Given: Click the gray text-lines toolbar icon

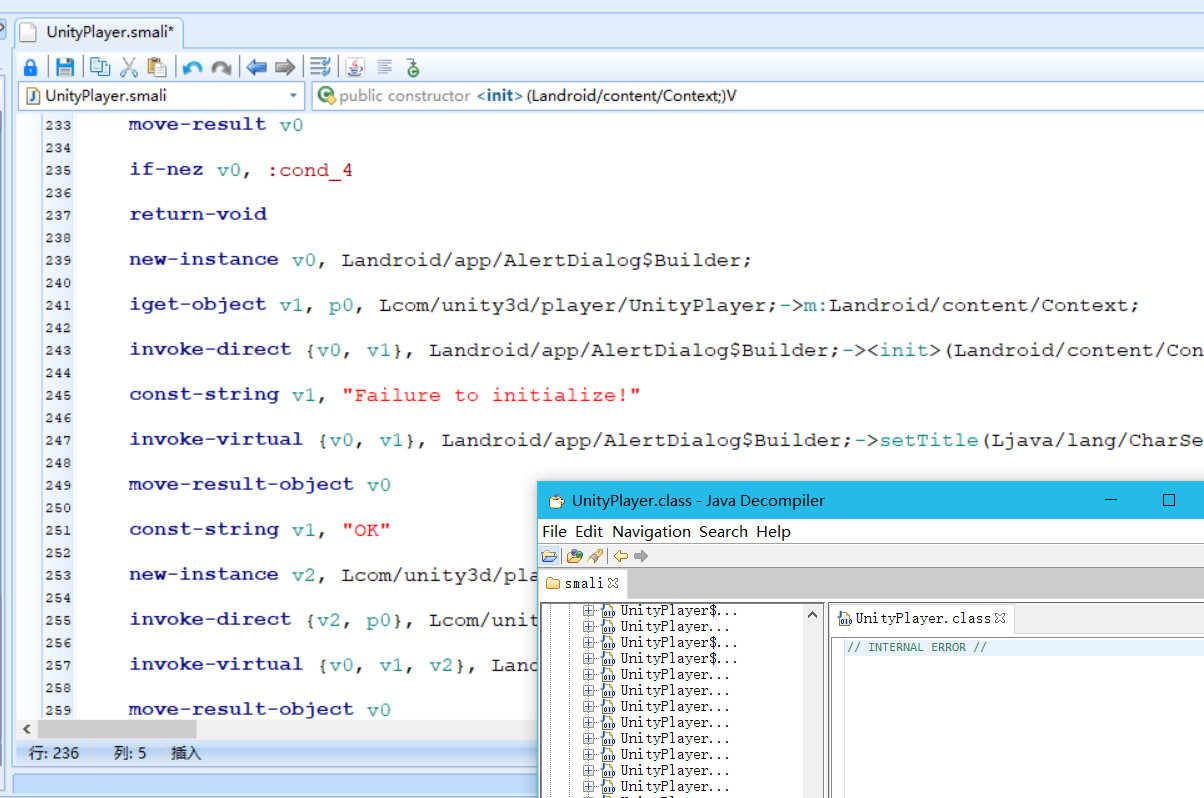Looking at the screenshot, I should pyautogui.click(x=384, y=67).
